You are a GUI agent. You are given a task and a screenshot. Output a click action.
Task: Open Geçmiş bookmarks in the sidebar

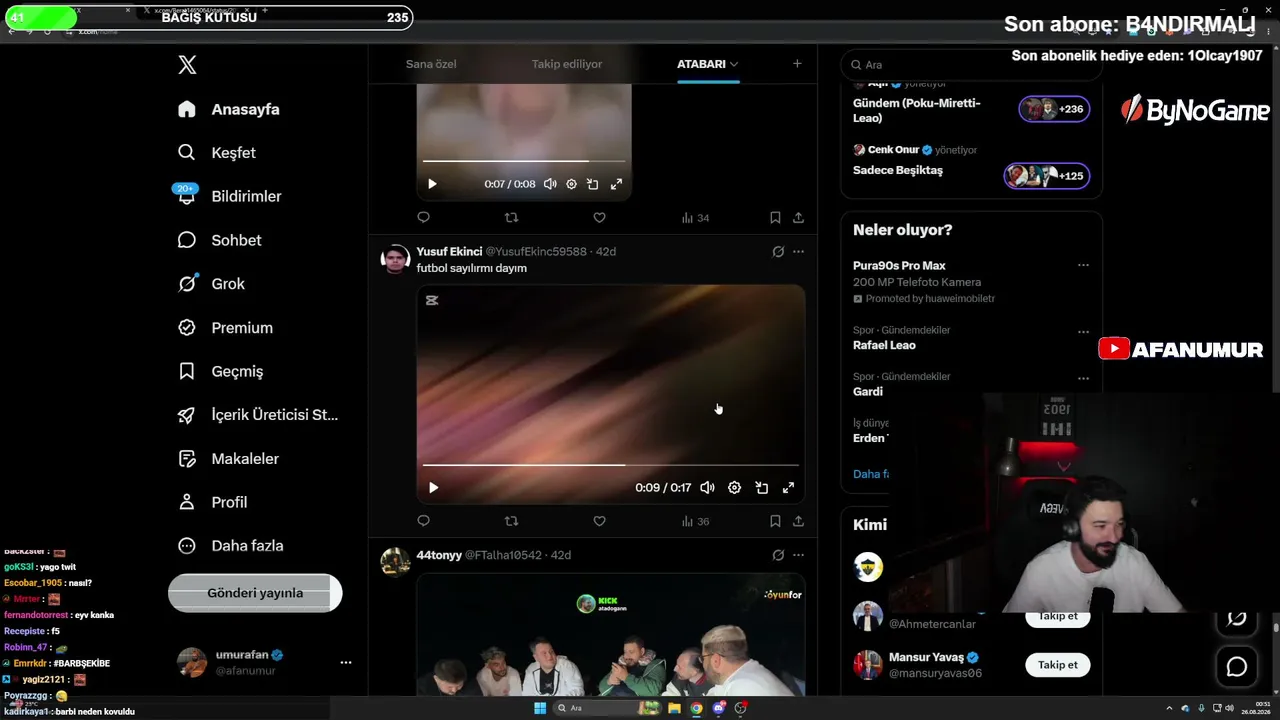tap(220, 371)
